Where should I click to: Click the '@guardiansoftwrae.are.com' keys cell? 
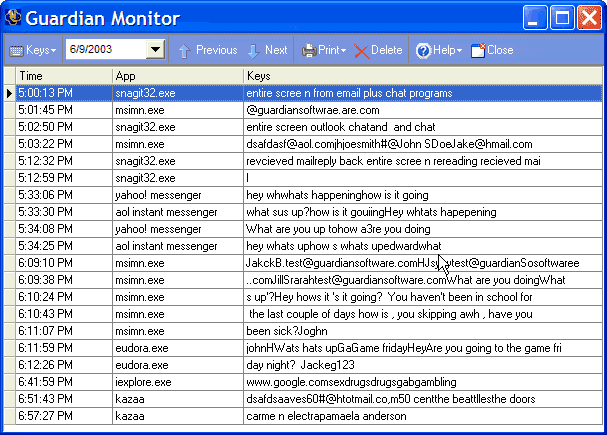pyautogui.click(x=423, y=110)
